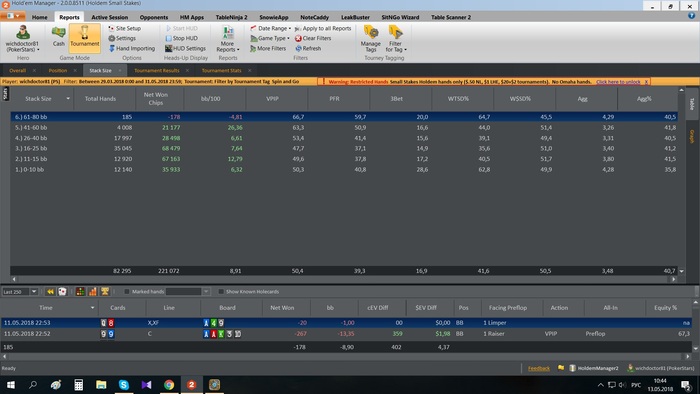Open the Opponents tab

pos(154,17)
